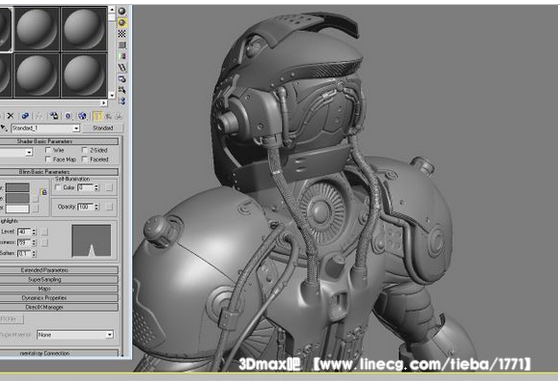
Task: Click the Go to Parent icon
Action: point(108,116)
